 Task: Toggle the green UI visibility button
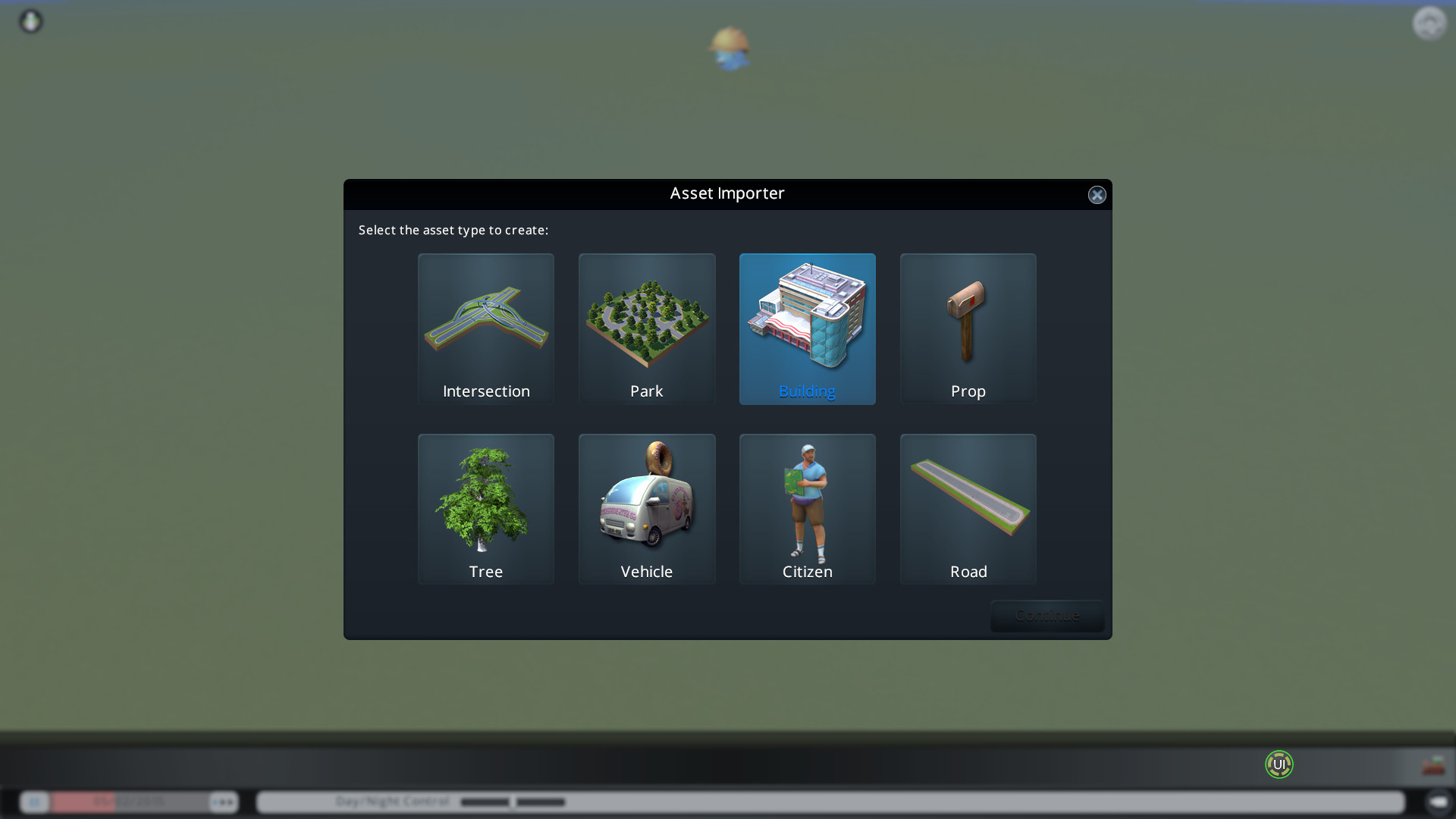tap(1279, 764)
